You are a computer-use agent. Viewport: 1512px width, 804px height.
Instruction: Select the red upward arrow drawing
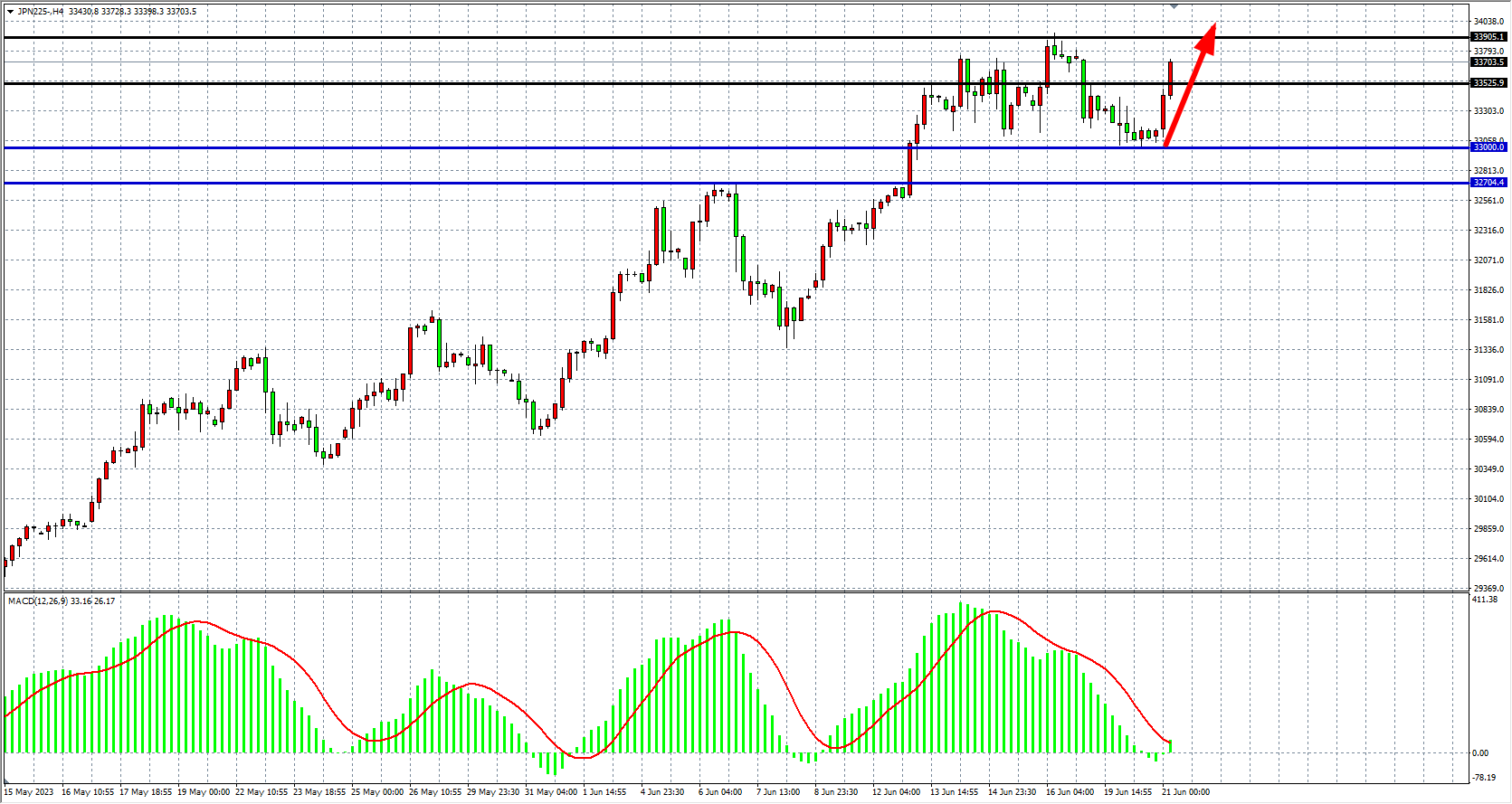[1190, 86]
